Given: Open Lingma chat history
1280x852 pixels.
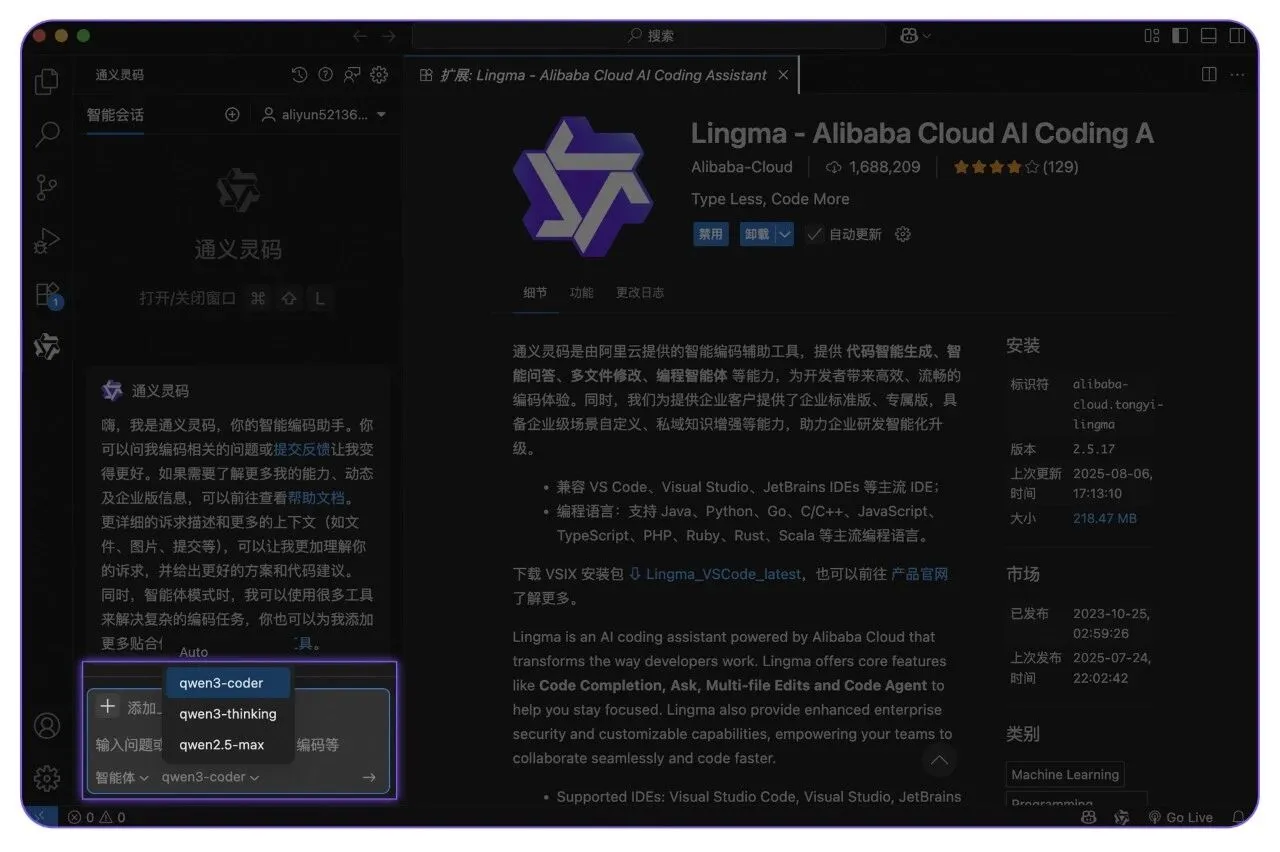Looking at the screenshot, I should coord(299,75).
